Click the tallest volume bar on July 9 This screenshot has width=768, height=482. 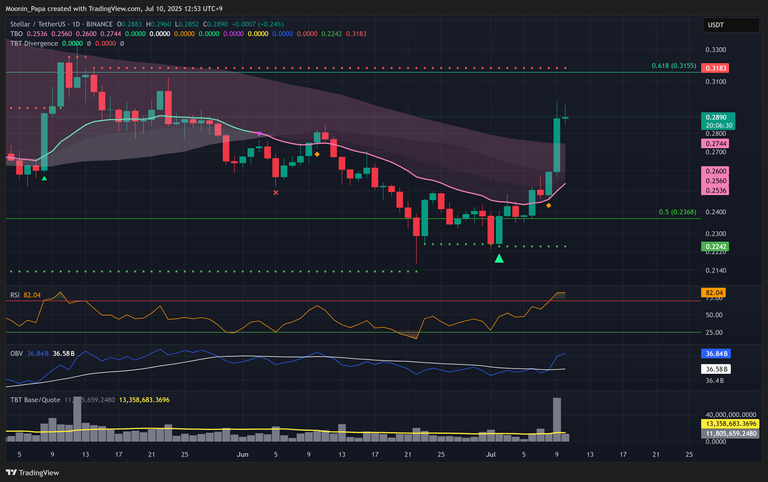[557, 419]
